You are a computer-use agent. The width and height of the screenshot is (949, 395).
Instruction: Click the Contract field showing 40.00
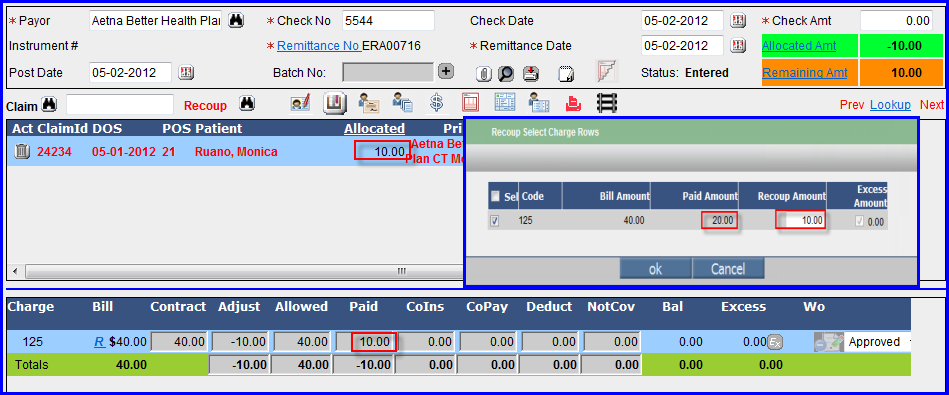179,342
